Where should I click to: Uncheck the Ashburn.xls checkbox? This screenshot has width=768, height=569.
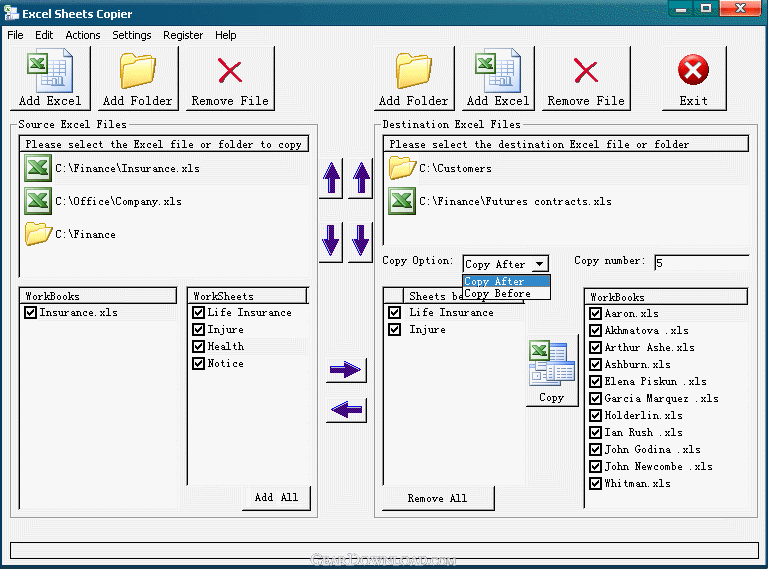596,364
